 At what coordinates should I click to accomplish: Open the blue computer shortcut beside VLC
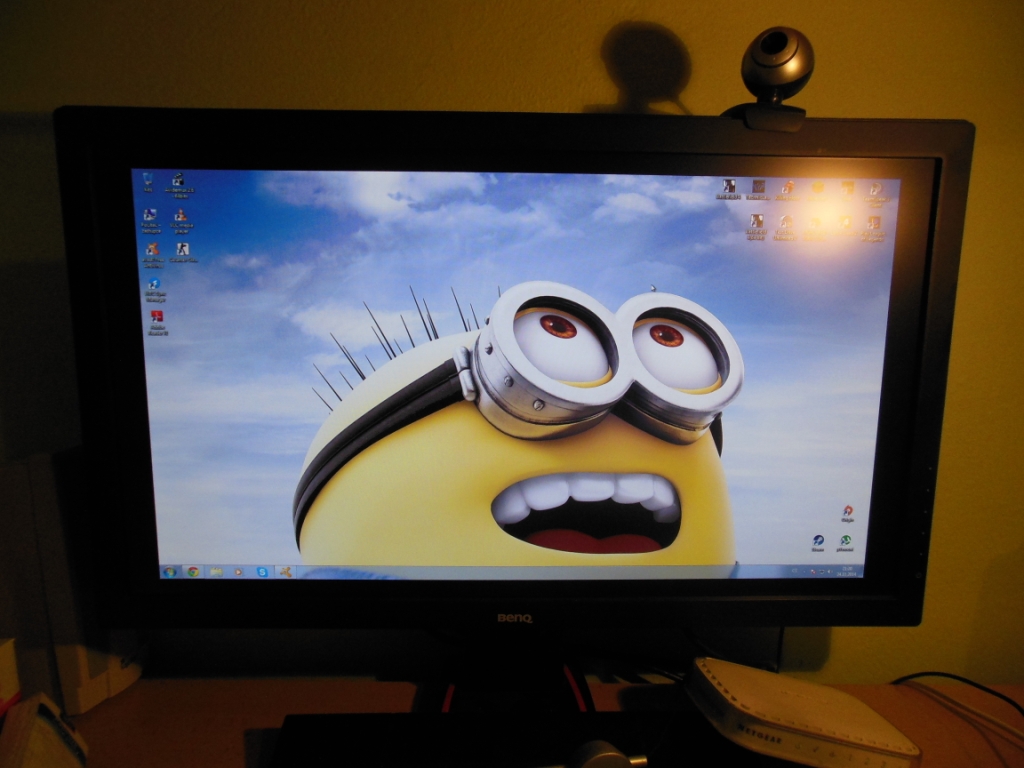point(150,221)
